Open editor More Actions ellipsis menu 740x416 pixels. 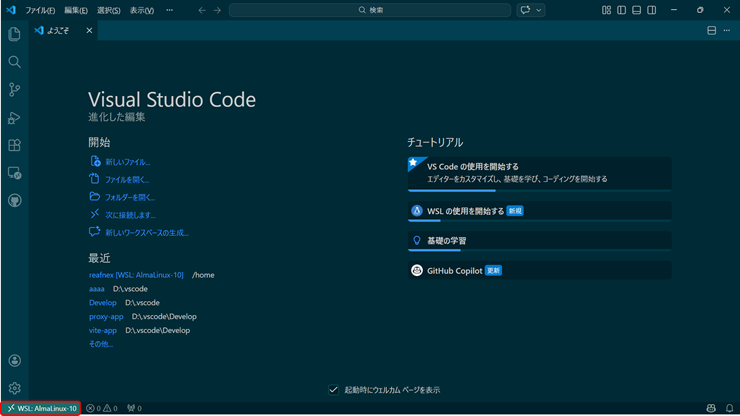[x=727, y=31]
